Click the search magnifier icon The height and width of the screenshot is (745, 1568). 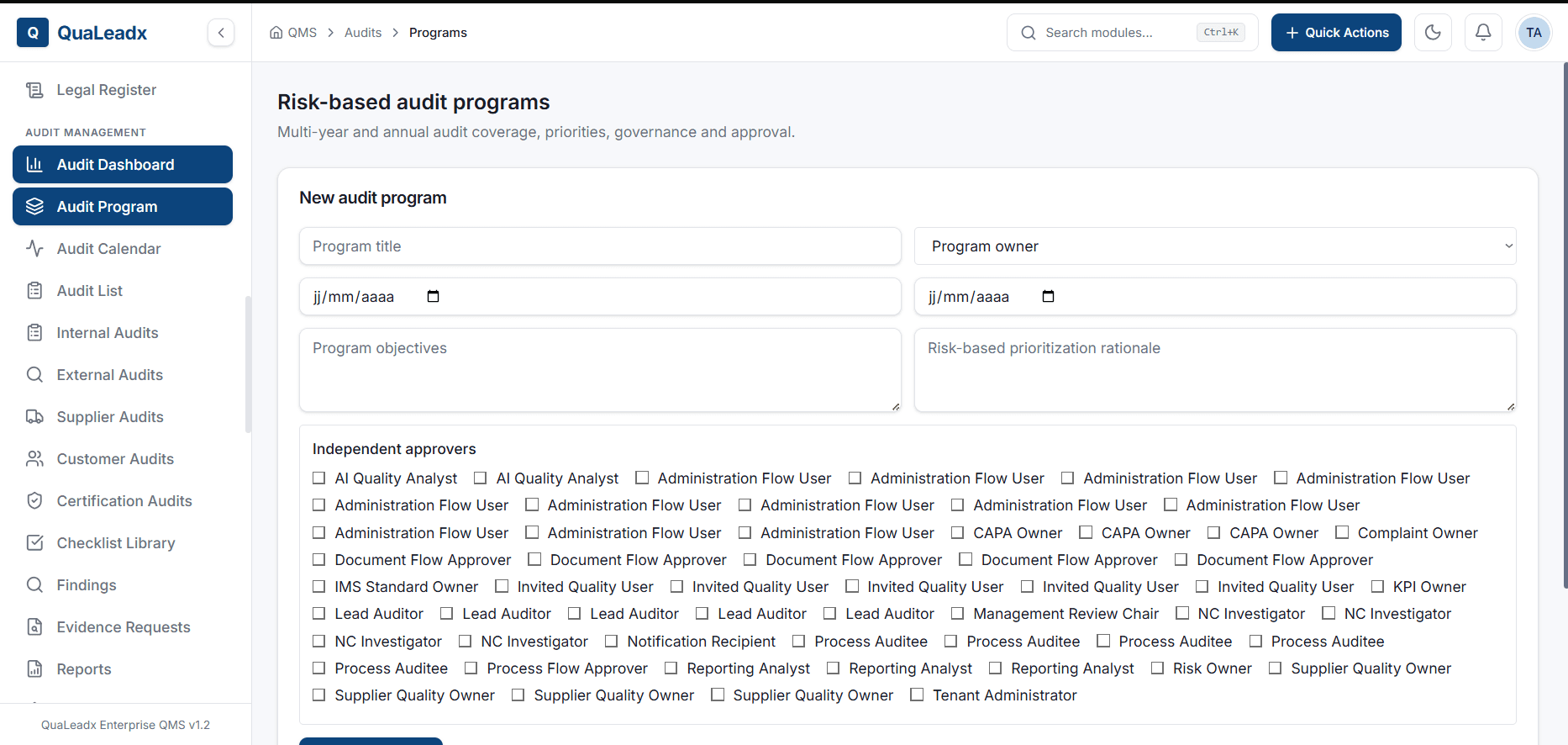click(1029, 33)
